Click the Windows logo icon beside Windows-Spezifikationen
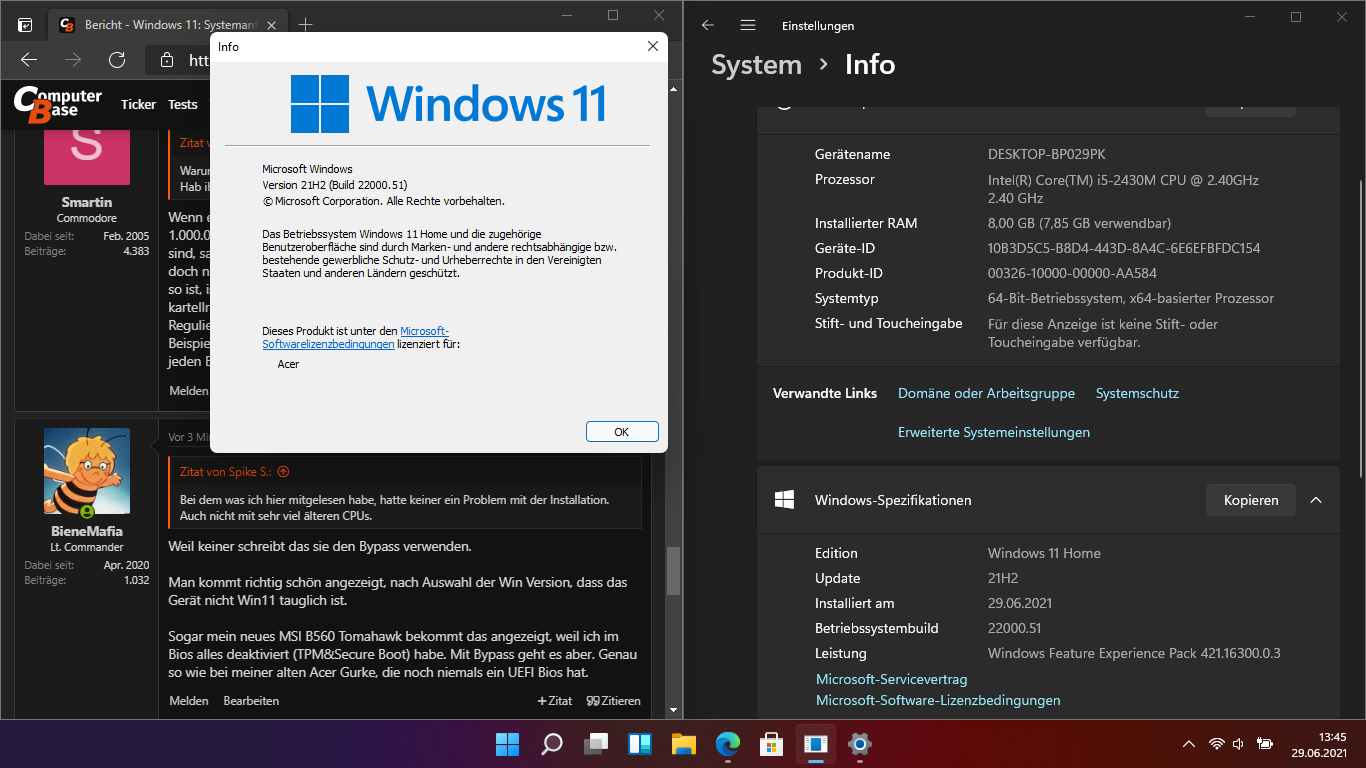This screenshot has height=768, width=1366. coord(784,499)
